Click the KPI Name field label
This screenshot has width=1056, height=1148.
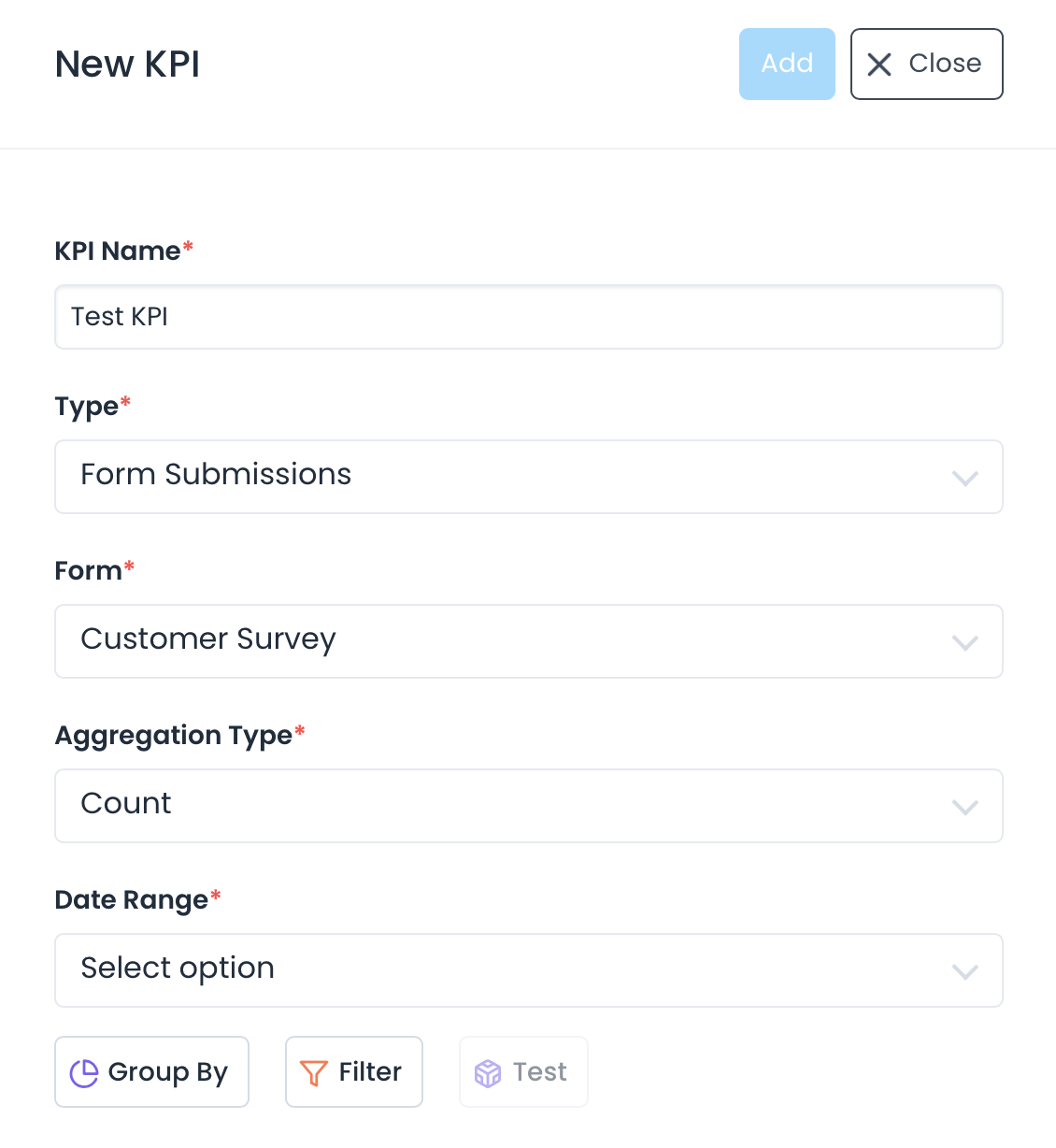pyautogui.click(x=118, y=251)
